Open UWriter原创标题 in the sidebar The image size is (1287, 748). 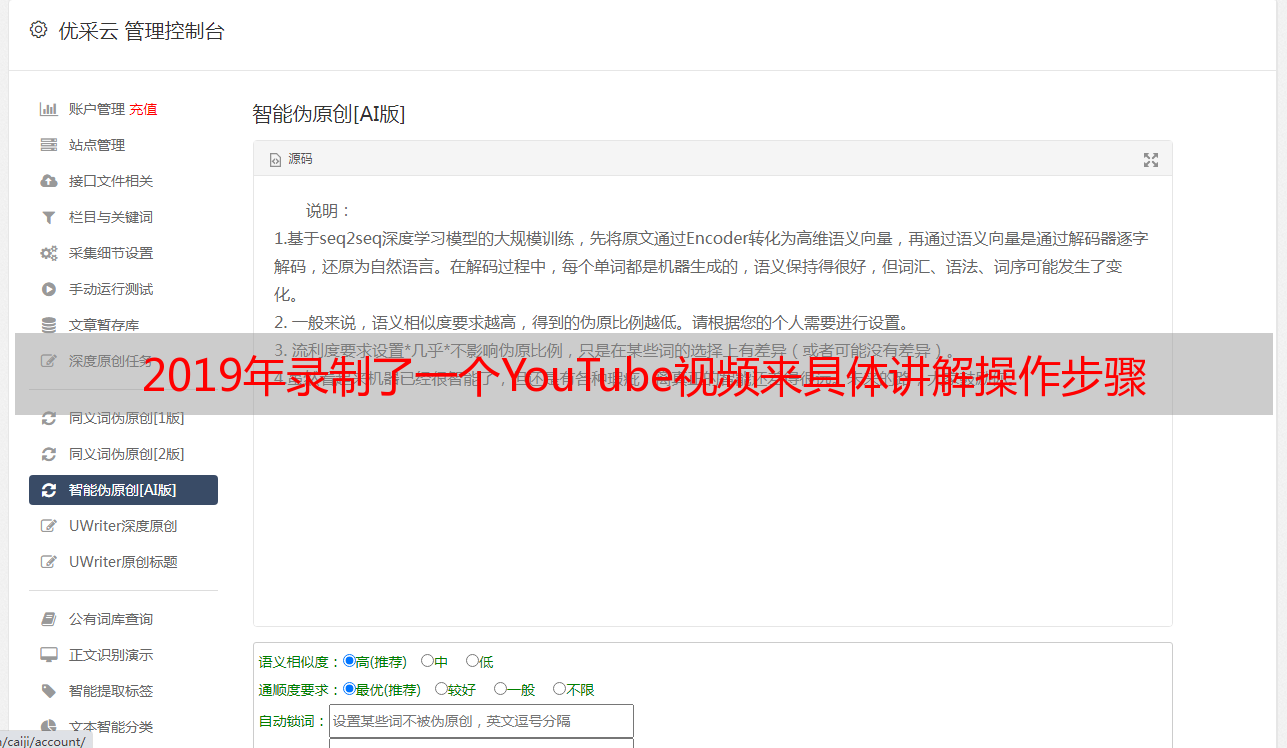pos(123,562)
